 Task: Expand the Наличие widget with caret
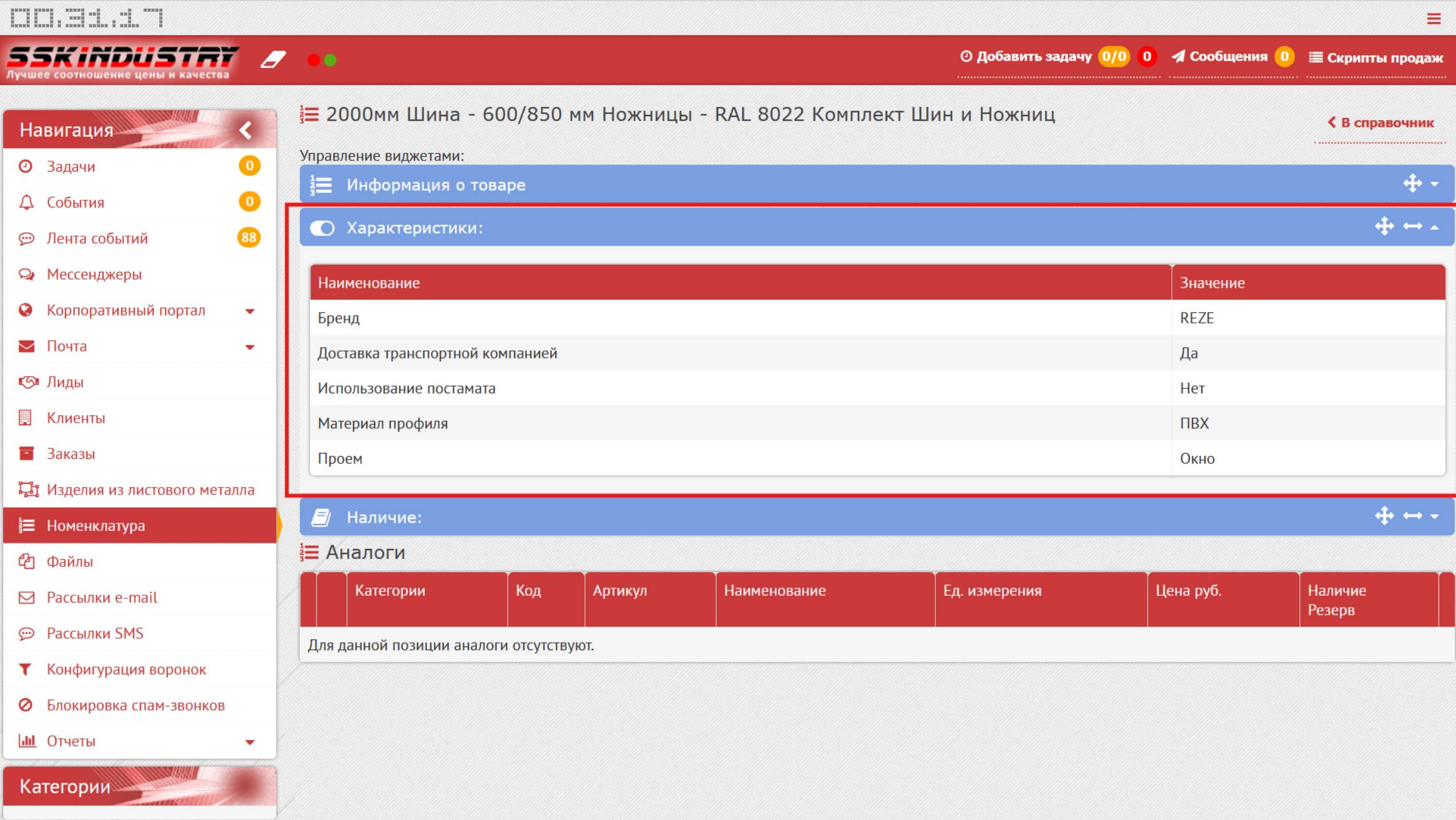[1434, 516]
